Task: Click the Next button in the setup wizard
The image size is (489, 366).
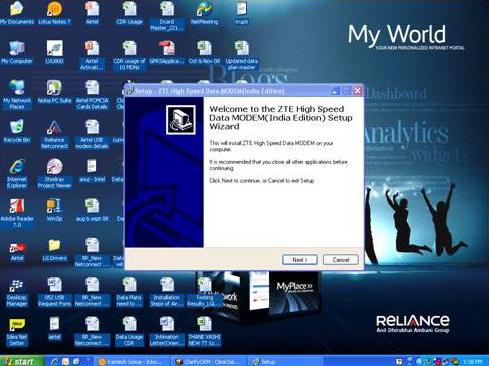Action: [300, 260]
